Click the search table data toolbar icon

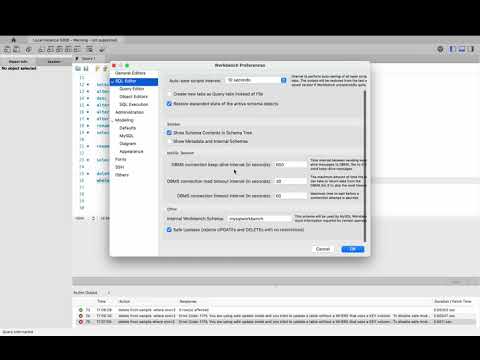coord(89,49)
